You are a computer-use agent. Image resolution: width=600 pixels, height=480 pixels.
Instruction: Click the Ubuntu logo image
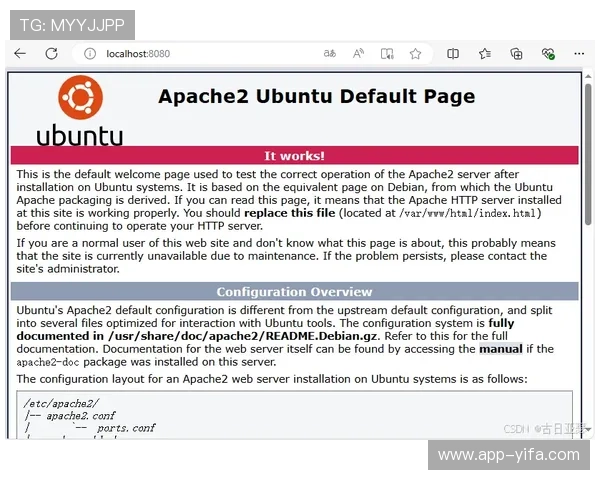(80, 110)
